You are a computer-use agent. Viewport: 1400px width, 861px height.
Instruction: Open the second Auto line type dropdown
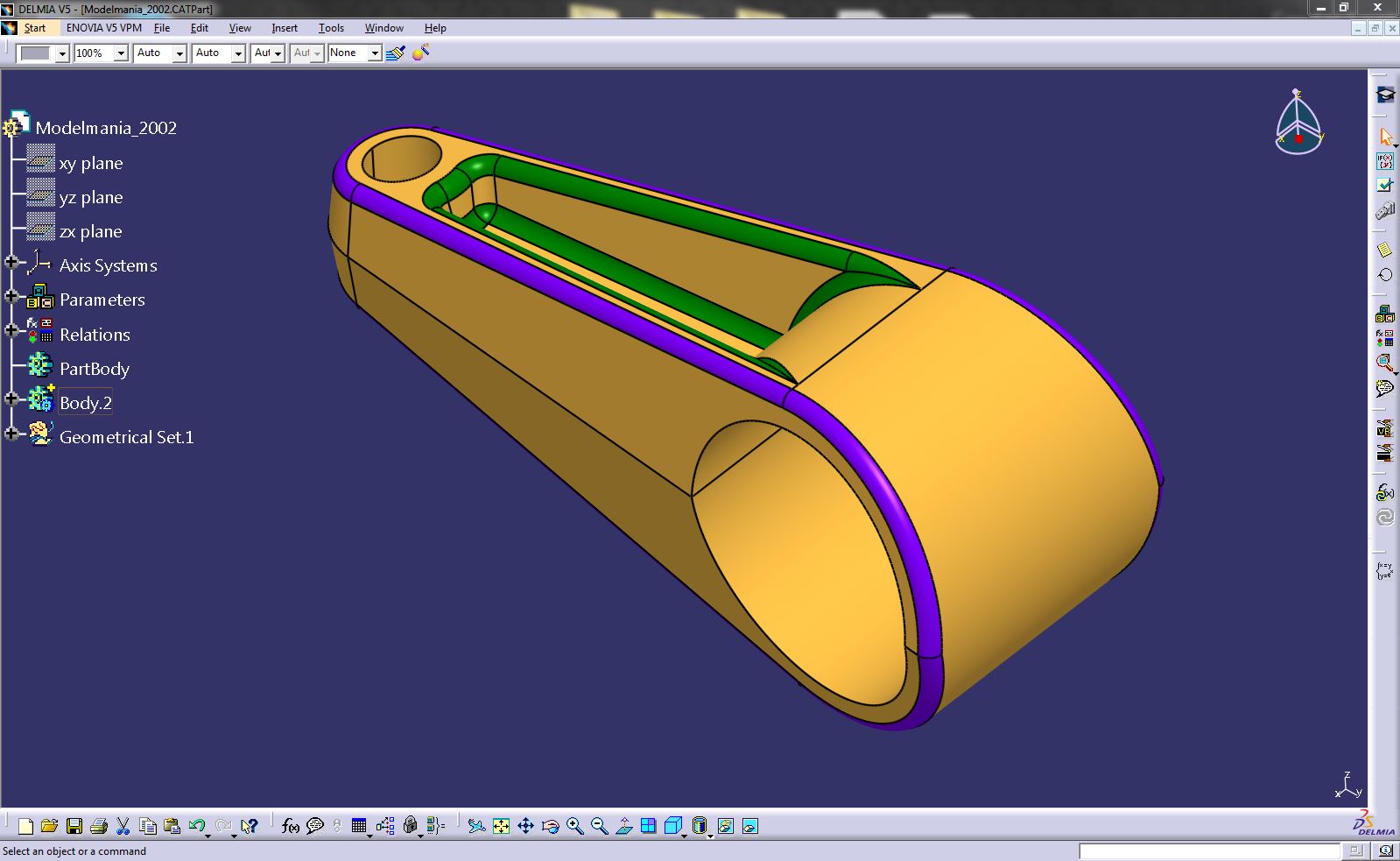(x=238, y=53)
